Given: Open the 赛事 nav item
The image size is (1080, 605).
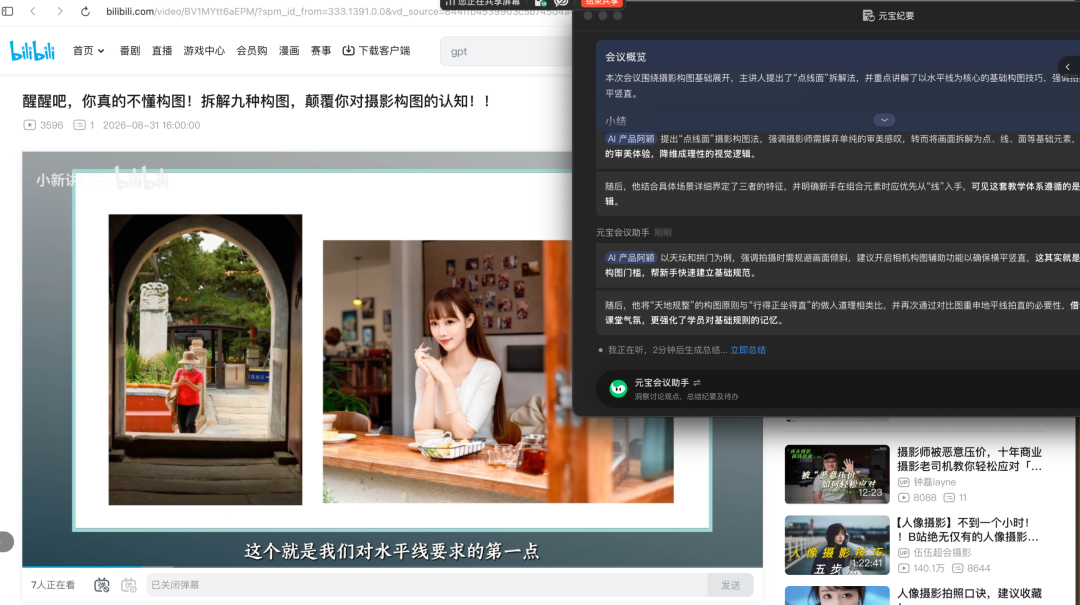Looking at the screenshot, I should click(x=320, y=51).
